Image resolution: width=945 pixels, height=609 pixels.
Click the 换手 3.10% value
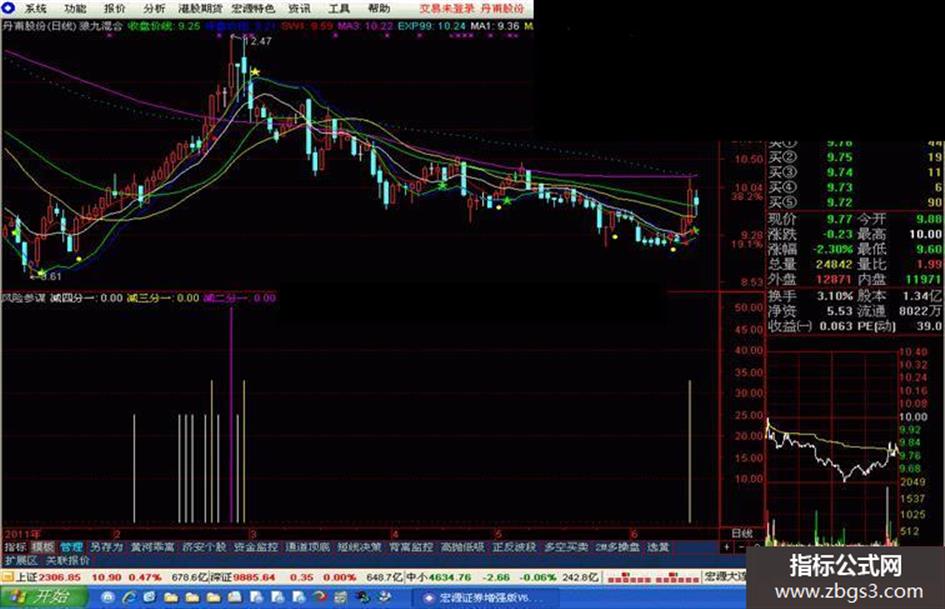(x=835, y=296)
